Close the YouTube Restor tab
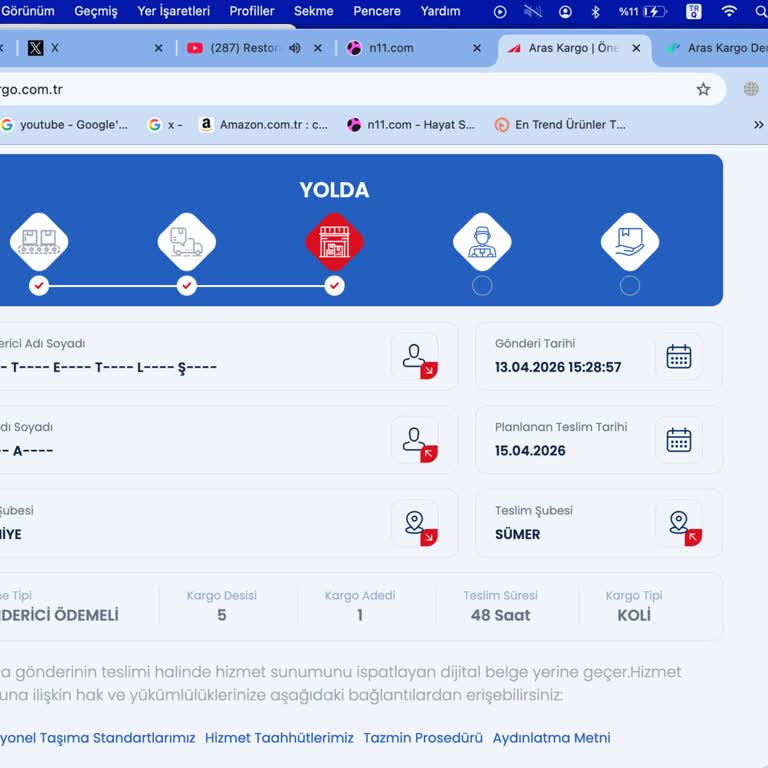This screenshot has height=768, width=768. pos(318,48)
